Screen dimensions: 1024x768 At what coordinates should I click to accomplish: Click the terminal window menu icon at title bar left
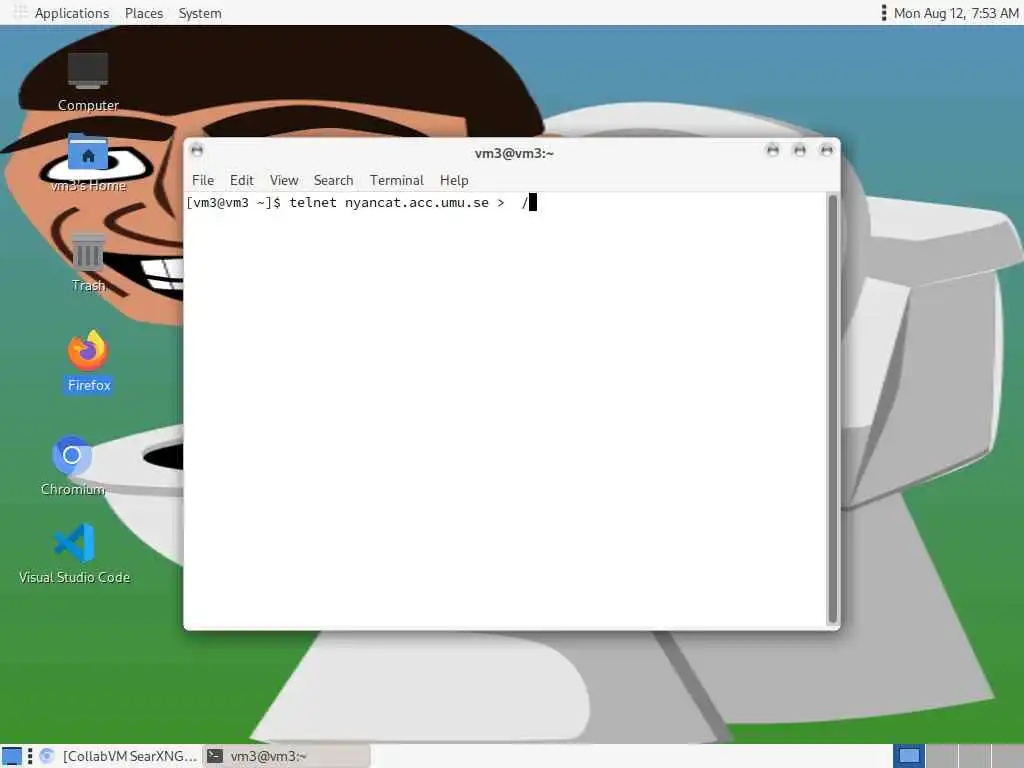197,150
